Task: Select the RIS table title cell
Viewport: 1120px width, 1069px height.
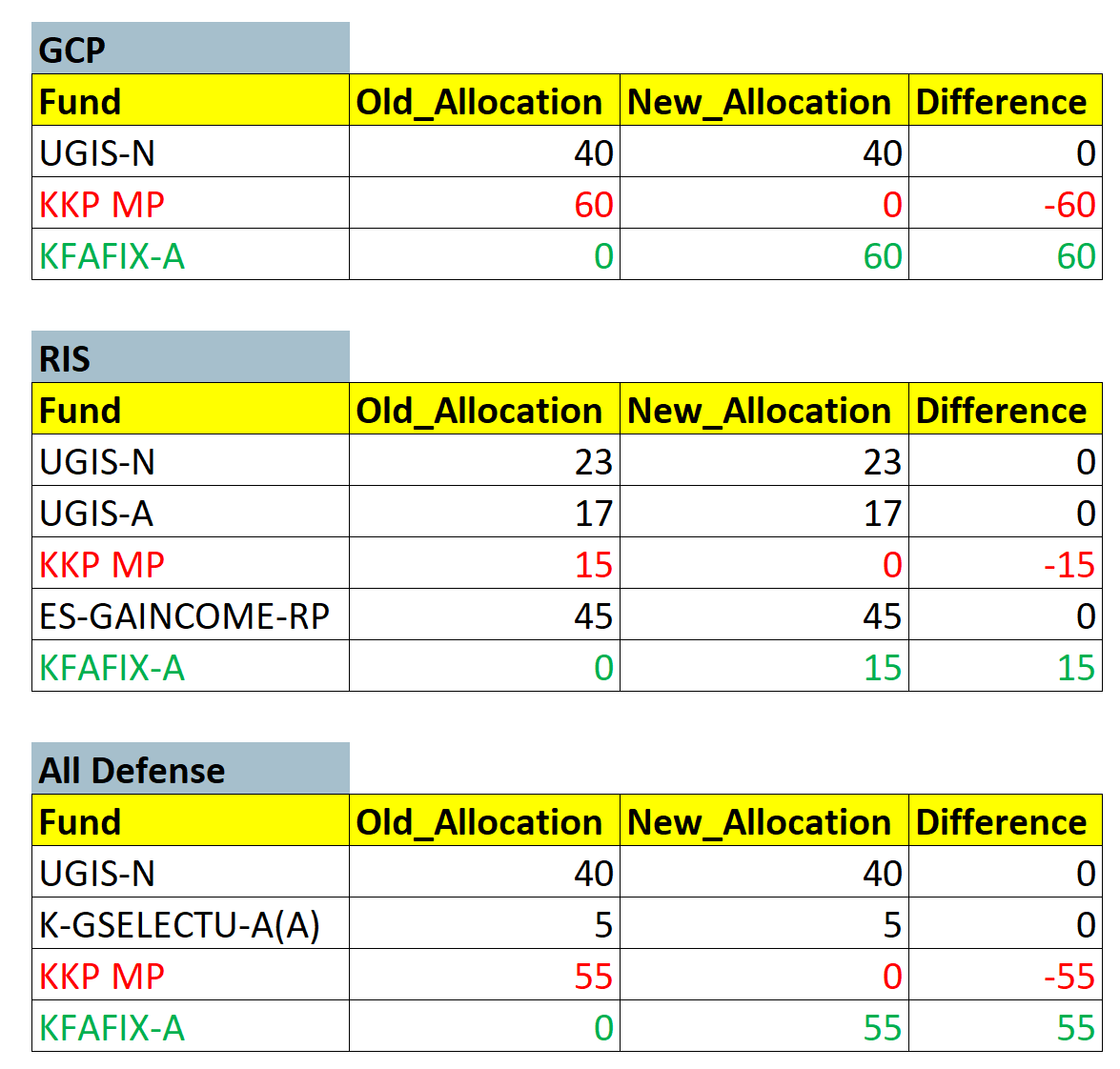Action: click(x=190, y=358)
